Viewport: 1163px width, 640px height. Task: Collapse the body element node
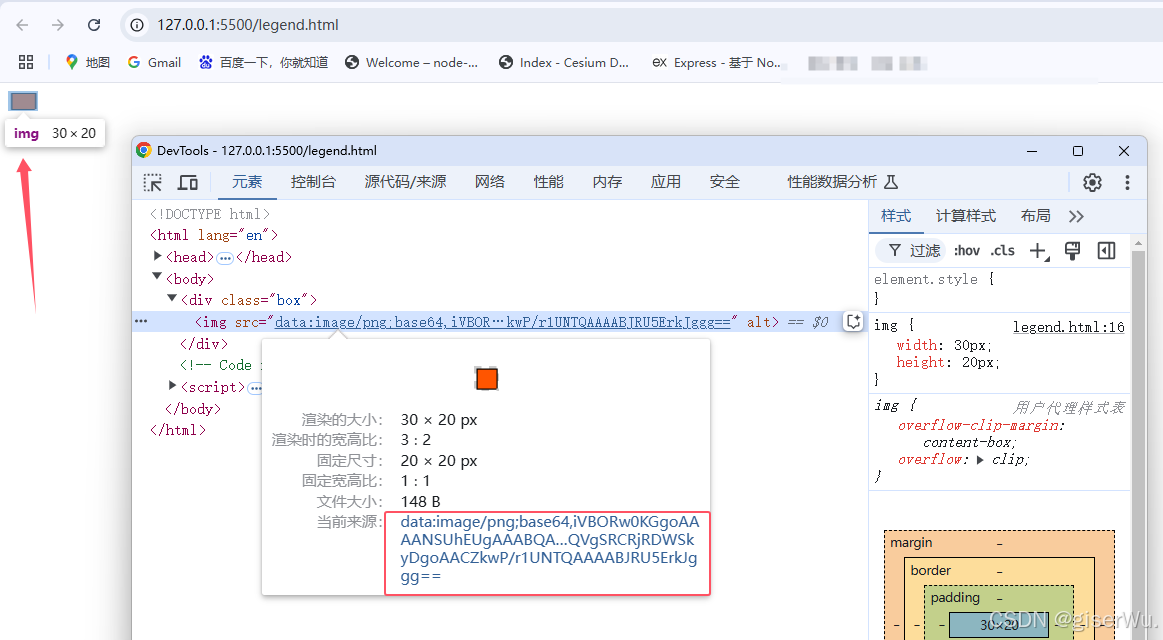(157, 277)
